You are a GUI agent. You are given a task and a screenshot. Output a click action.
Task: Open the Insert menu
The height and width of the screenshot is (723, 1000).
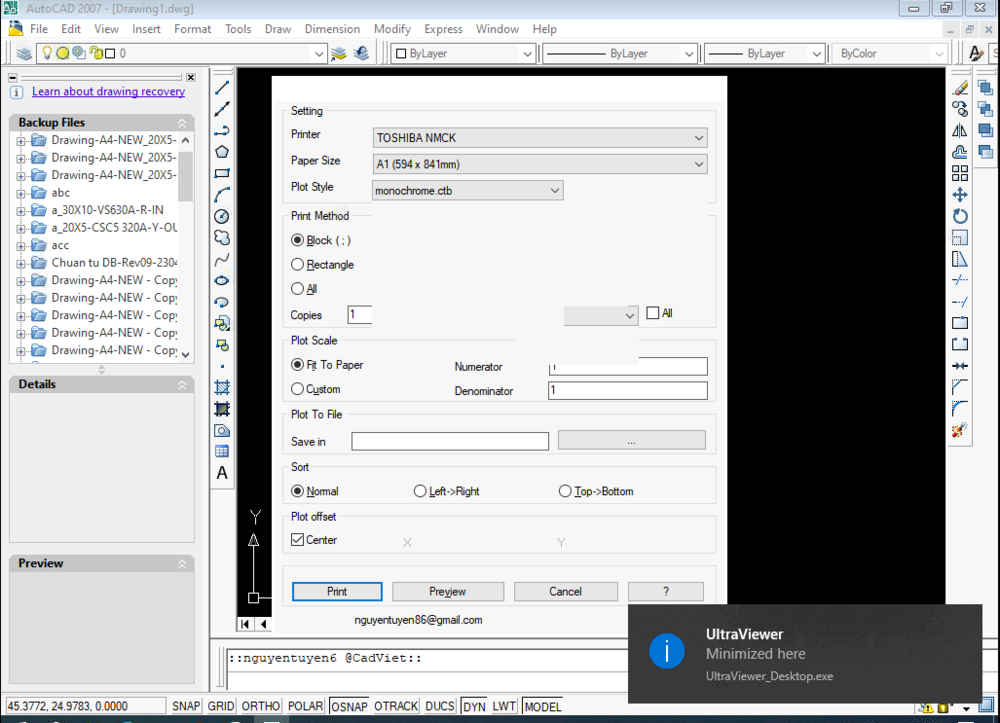pyautogui.click(x=146, y=29)
